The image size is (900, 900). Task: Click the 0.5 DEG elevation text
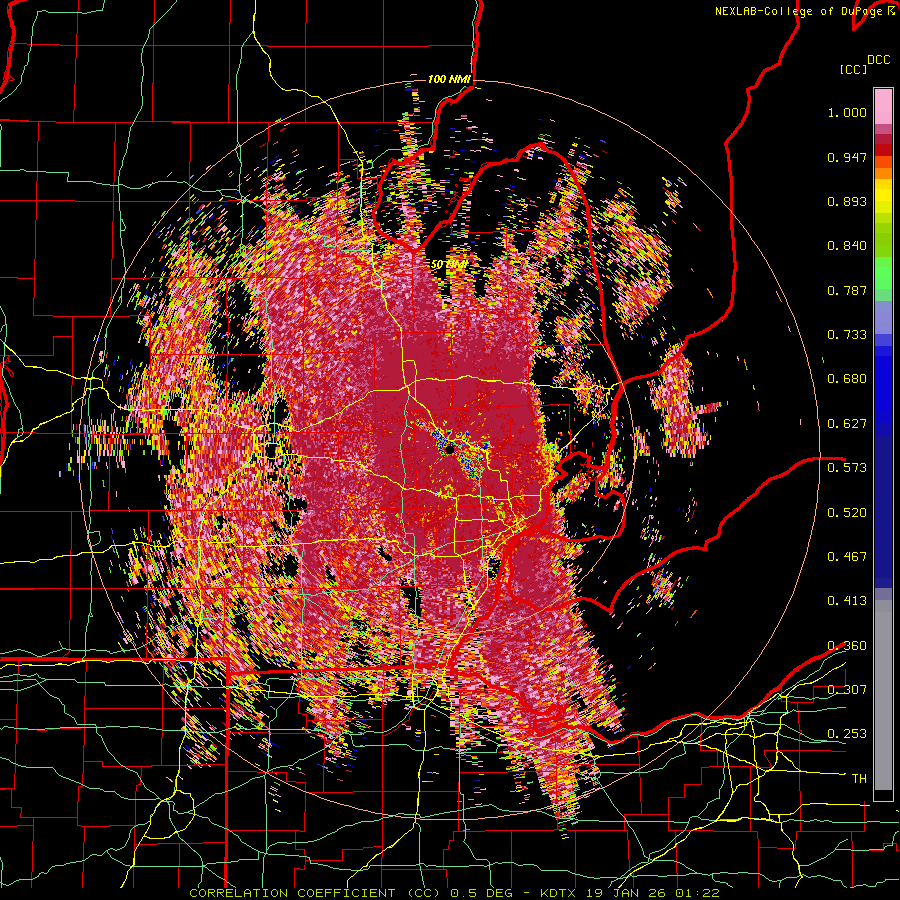480,893
